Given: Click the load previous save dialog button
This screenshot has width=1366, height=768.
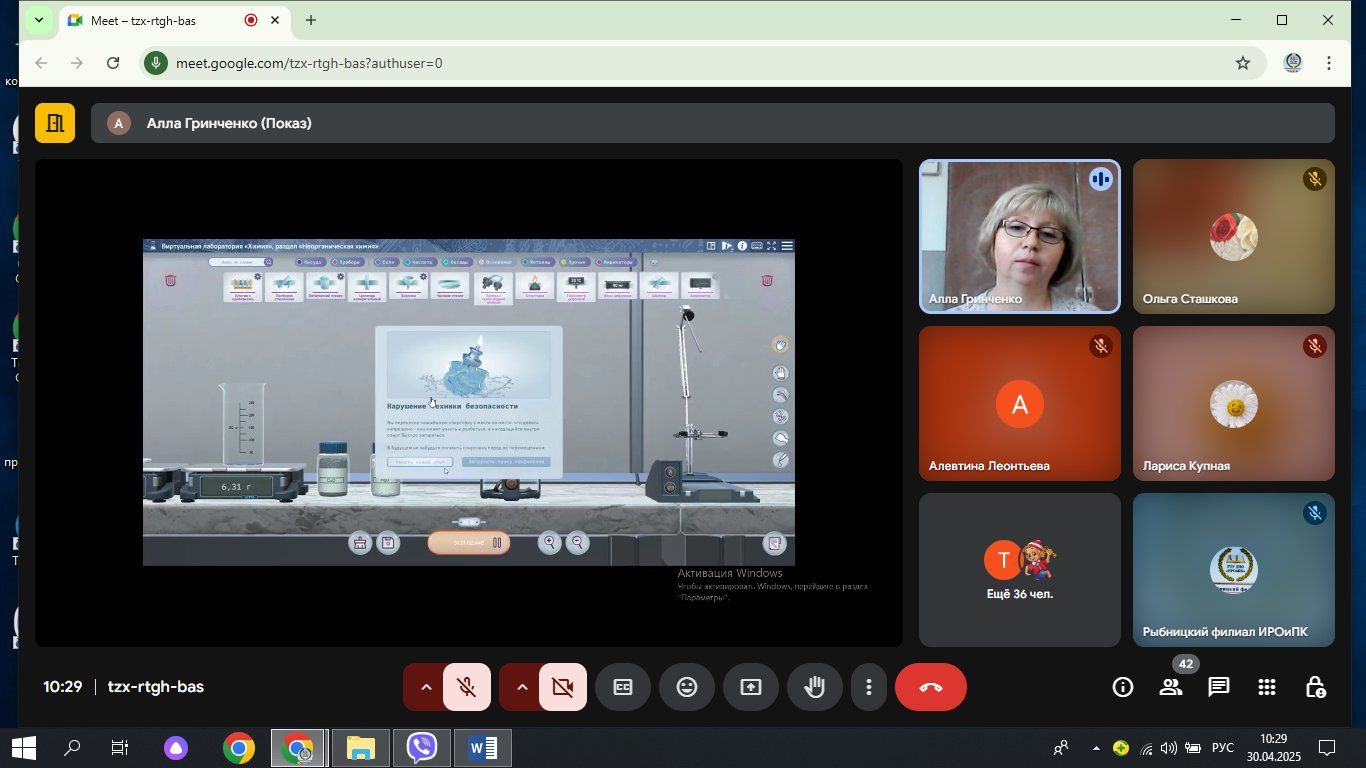Looking at the screenshot, I should [506, 462].
